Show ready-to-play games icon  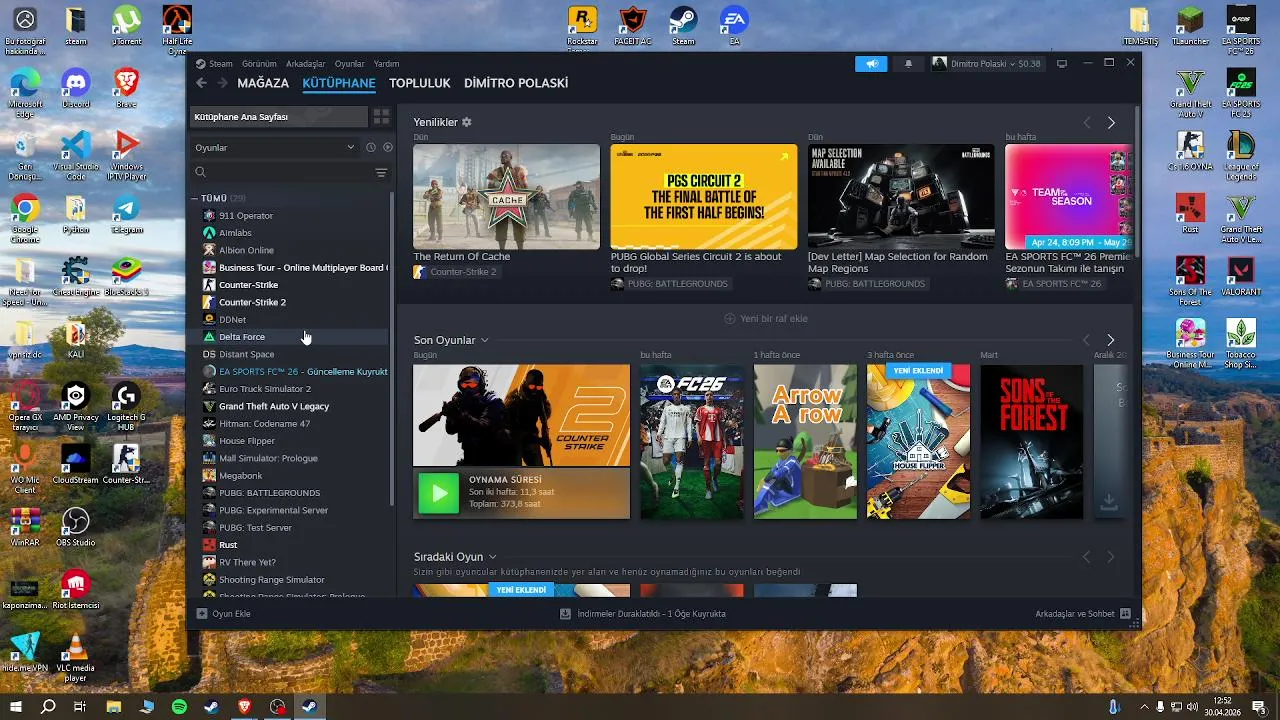(x=388, y=147)
